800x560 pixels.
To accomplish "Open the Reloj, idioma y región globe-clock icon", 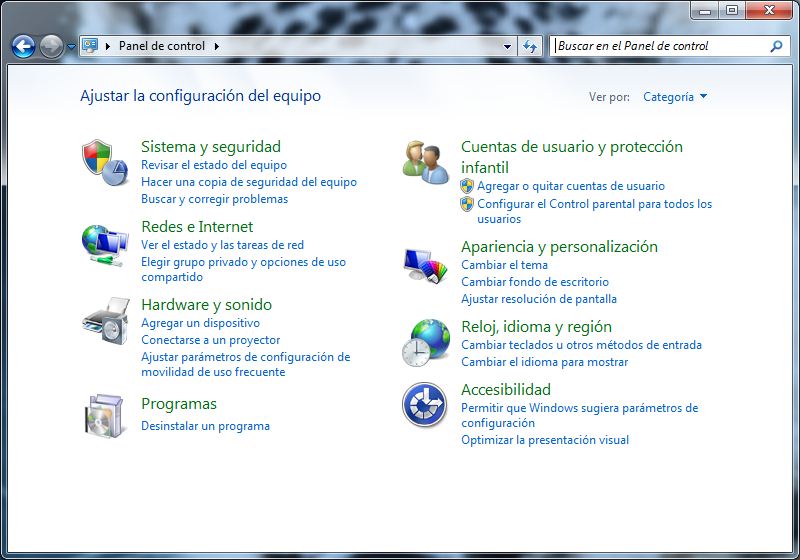I will point(425,343).
